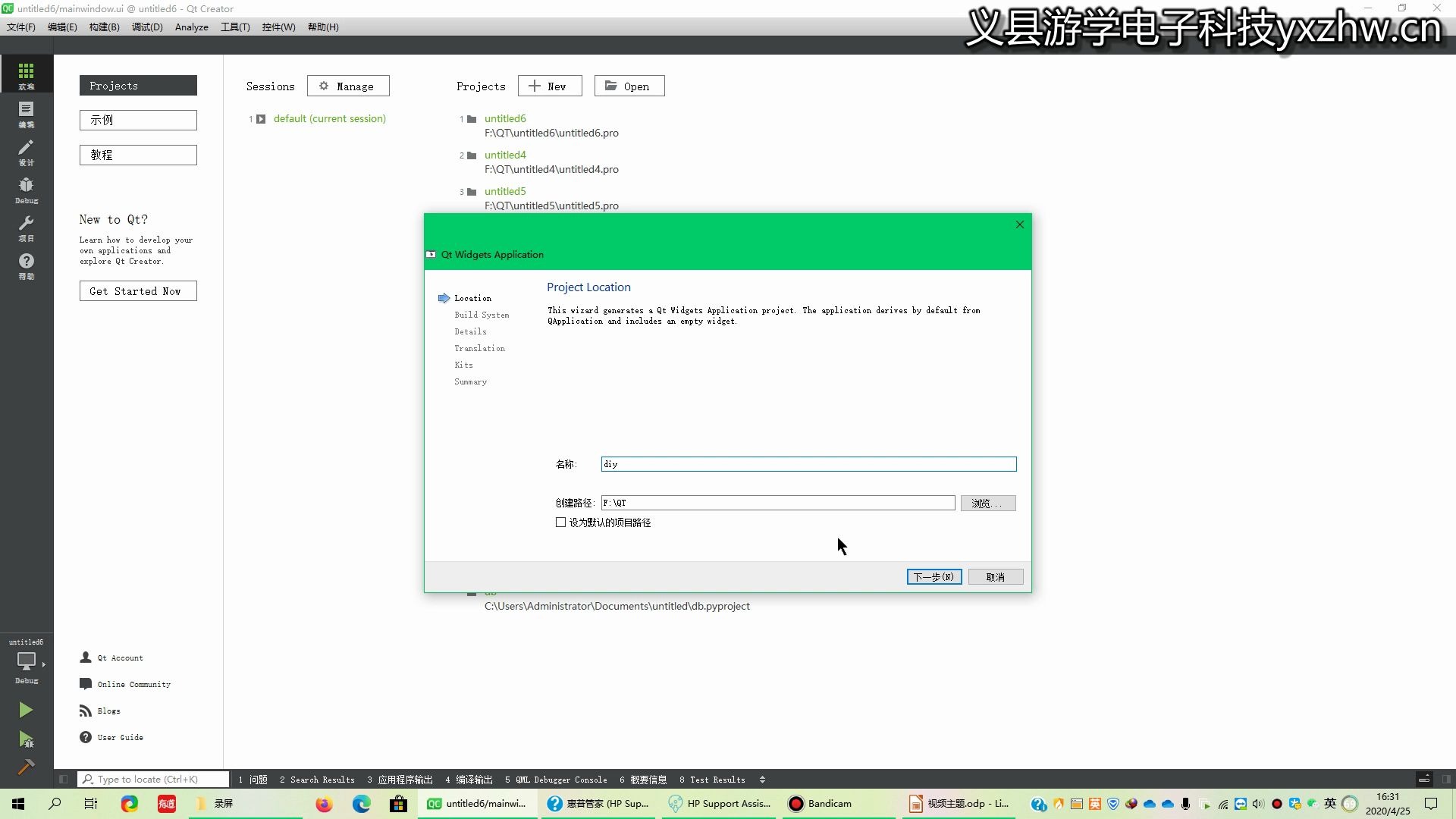The image size is (1456, 819).
Task: Open Help mode question mark icon
Action: [x=27, y=265]
